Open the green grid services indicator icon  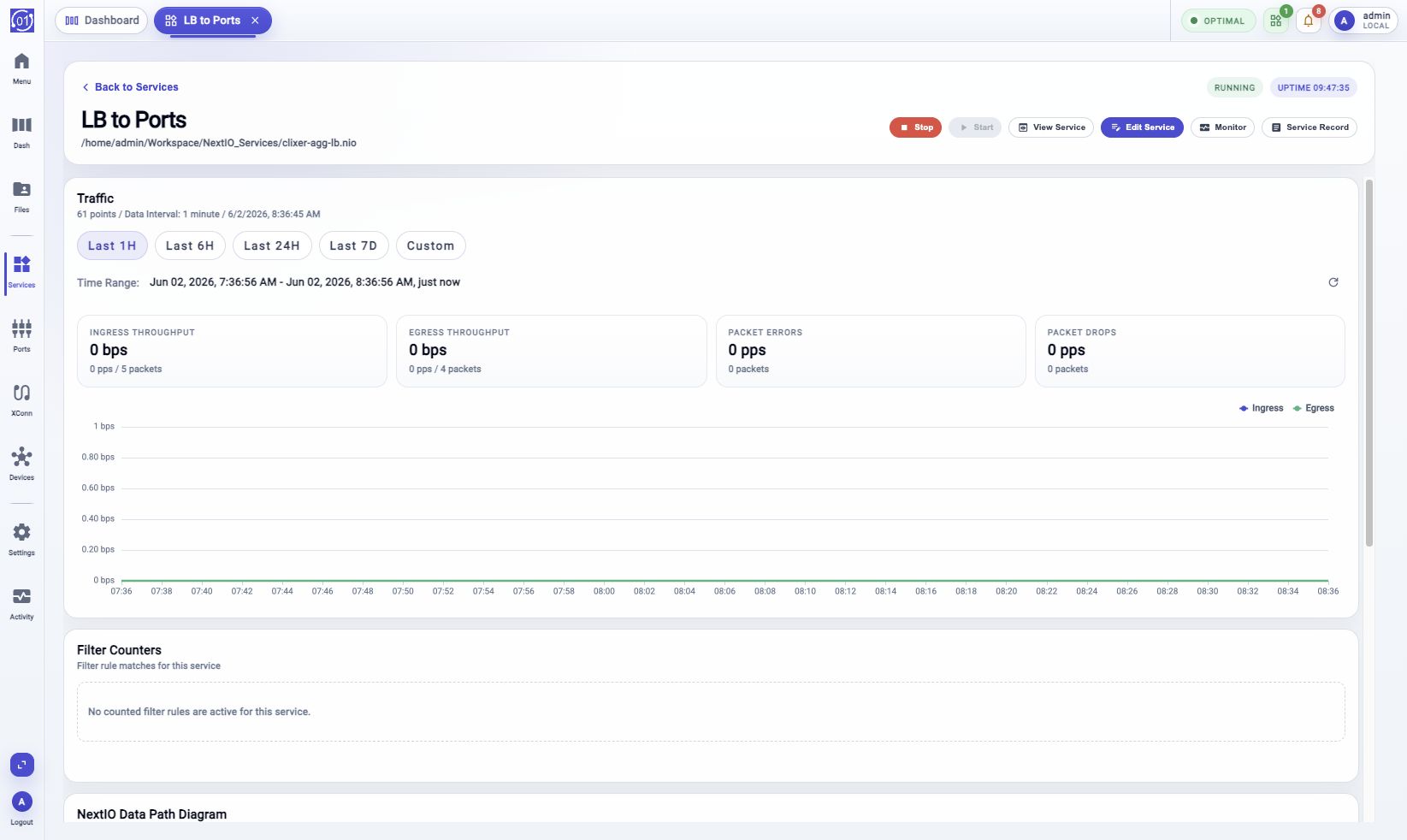point(1276,21)
